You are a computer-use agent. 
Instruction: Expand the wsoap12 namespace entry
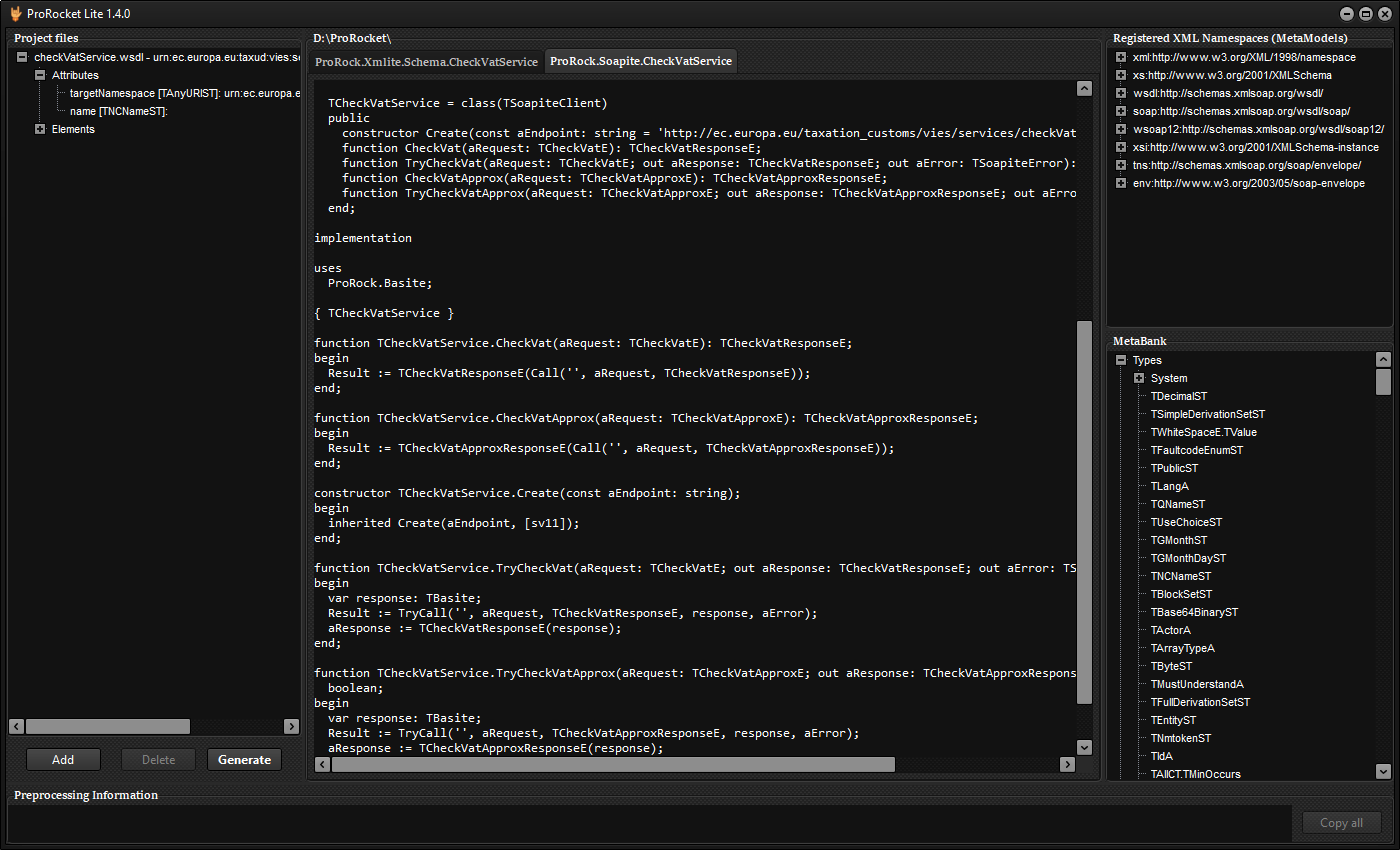pyautogui.click(x=1121, y=129)
